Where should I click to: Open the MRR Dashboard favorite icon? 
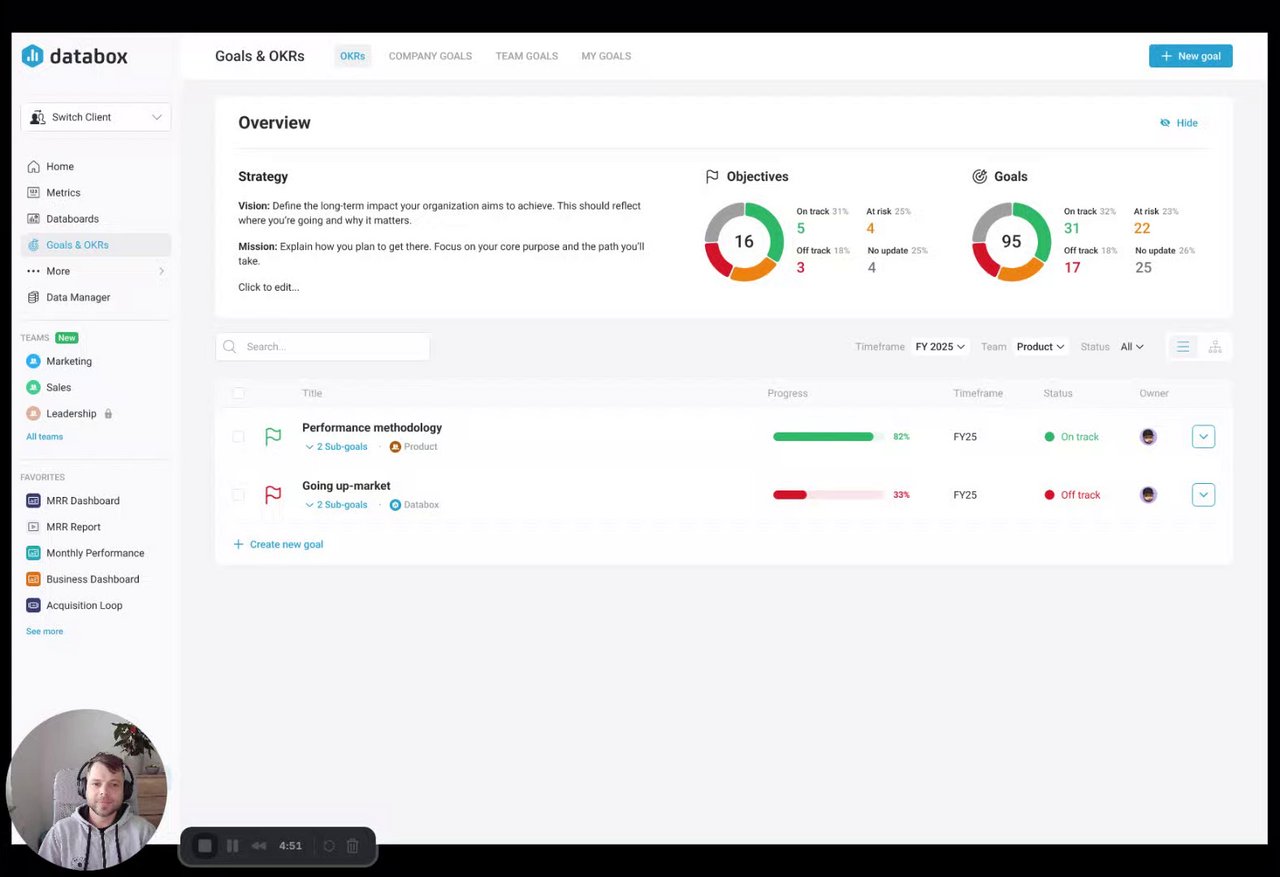[x=33, y=501]
